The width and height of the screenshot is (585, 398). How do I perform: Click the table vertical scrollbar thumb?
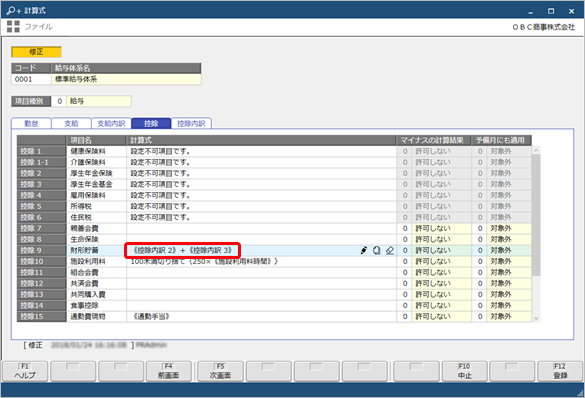coord(536,215)
